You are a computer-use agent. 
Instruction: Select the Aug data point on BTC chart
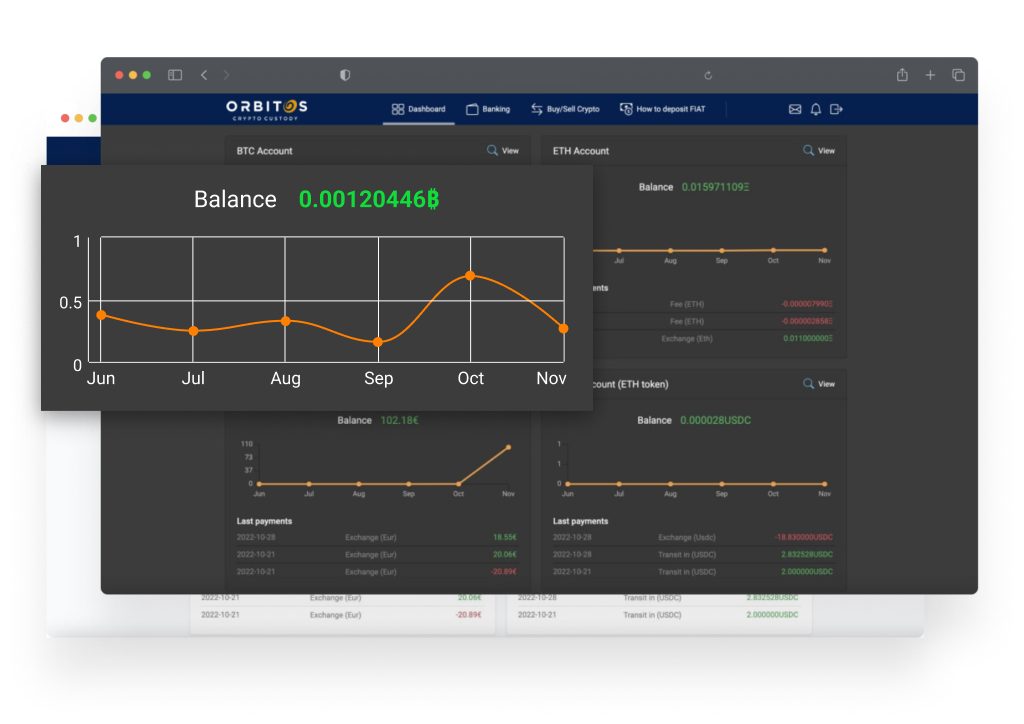(x=285, y=321)
